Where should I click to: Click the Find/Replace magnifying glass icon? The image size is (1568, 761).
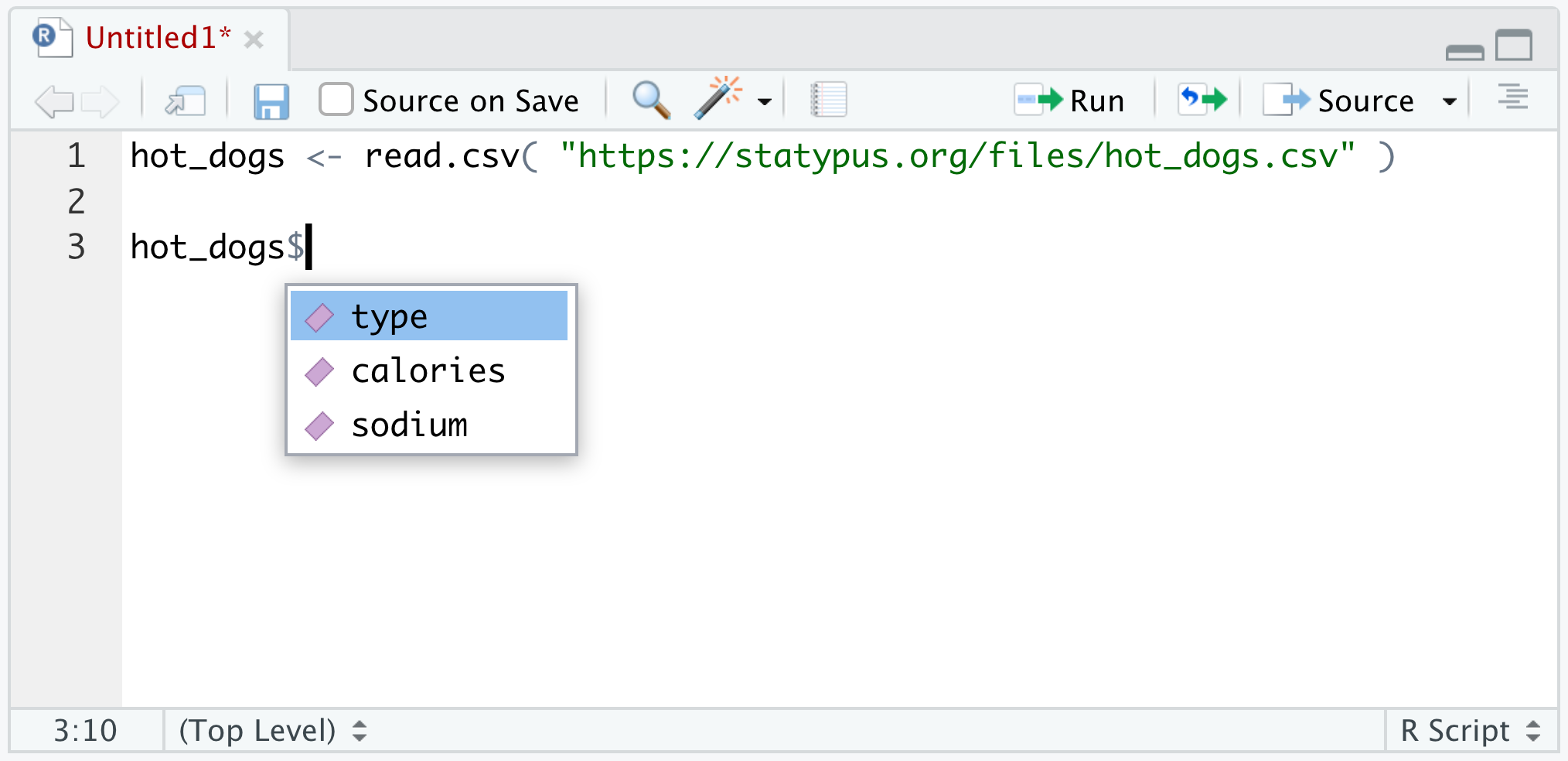pos(651,101)
